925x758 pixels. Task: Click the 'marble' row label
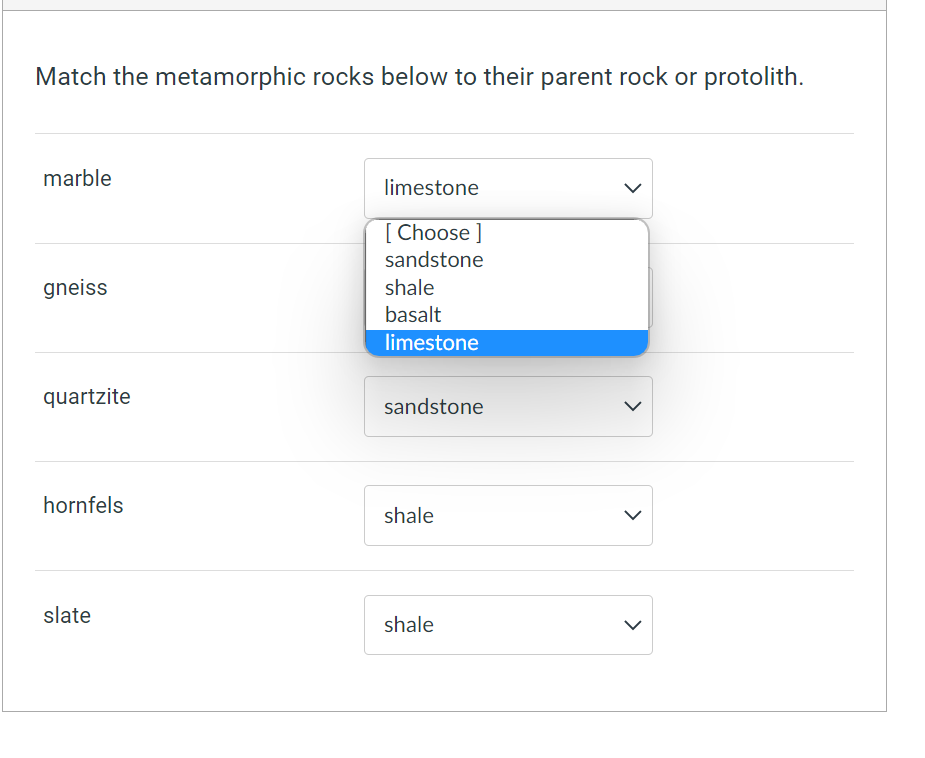[x=77, y=178]
